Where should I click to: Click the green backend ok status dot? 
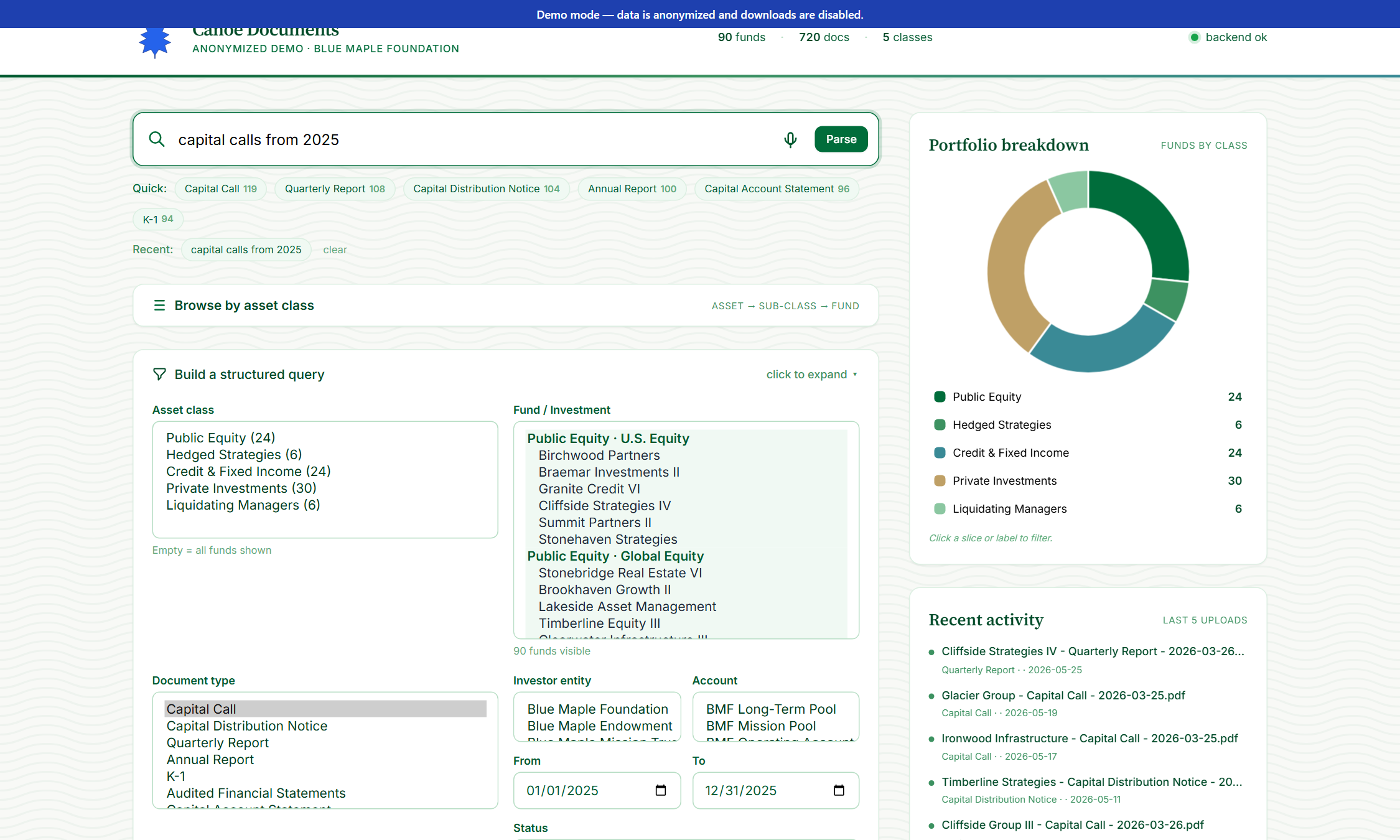(1194, 37)
